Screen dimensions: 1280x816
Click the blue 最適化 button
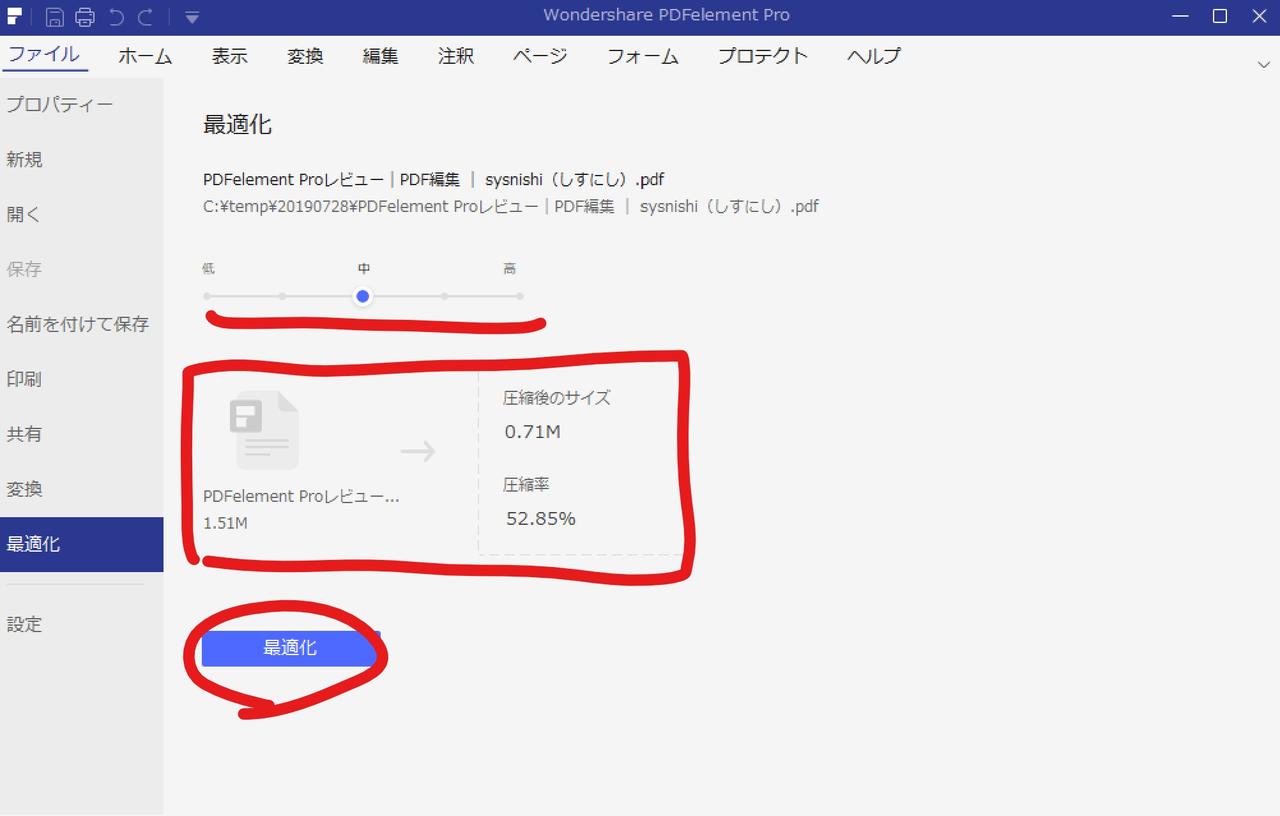[290, 648]
